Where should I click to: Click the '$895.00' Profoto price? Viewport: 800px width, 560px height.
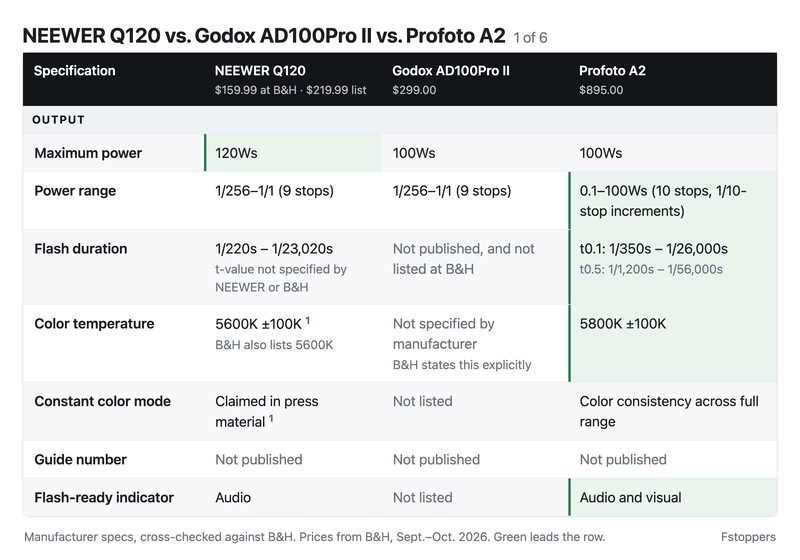click(x=601, y=90)
